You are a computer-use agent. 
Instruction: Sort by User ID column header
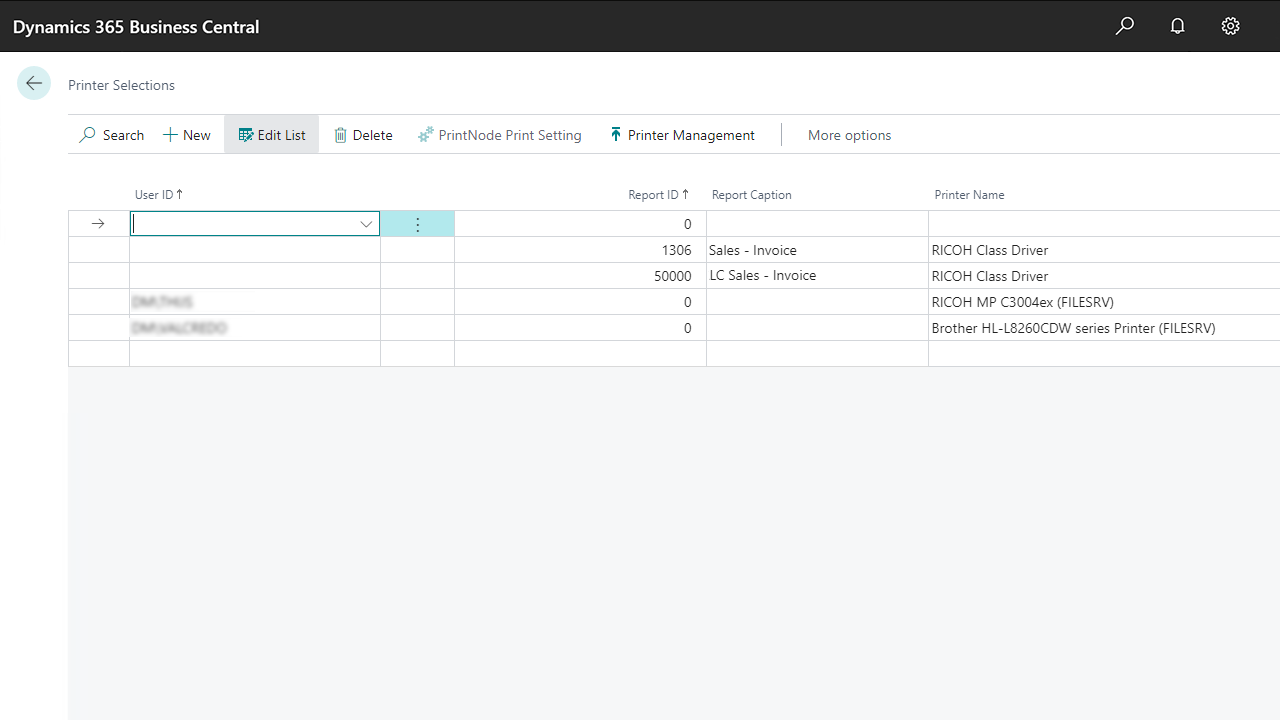point(159,195)
